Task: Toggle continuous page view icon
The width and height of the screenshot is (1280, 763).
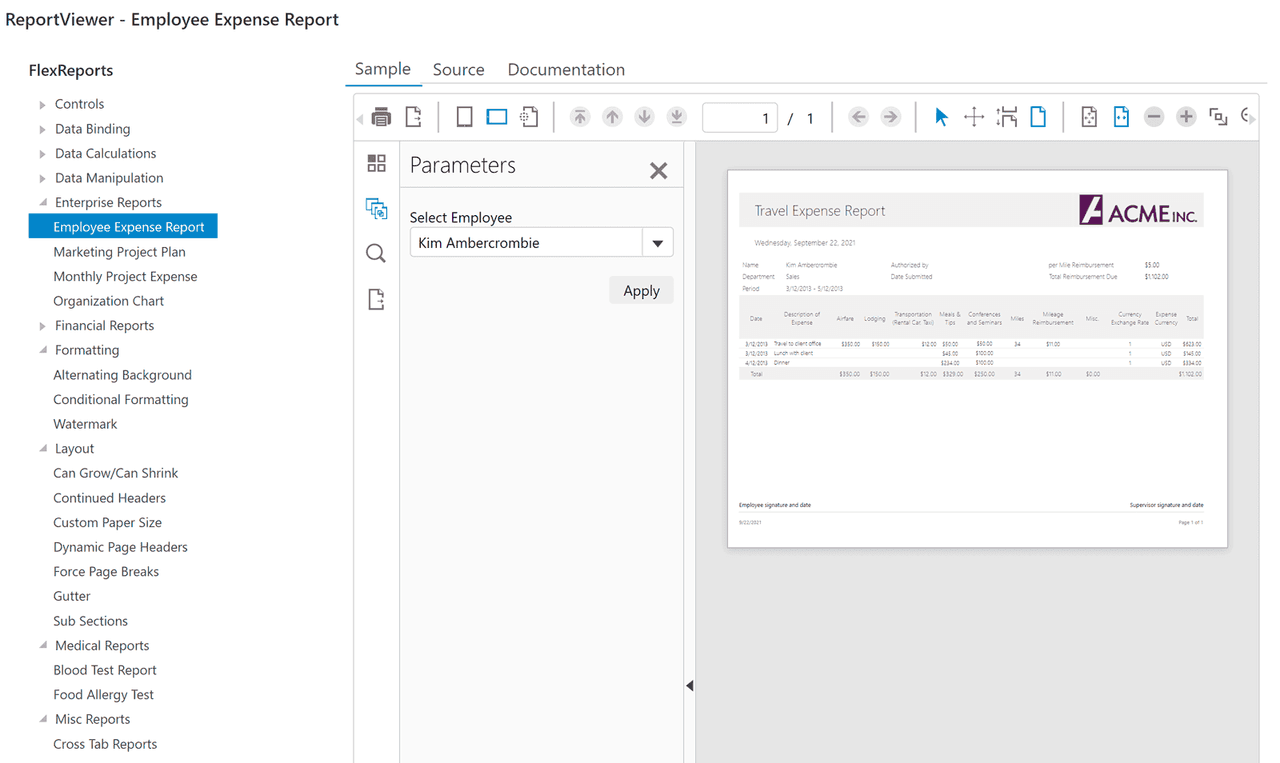Action: coord(1006,117)
